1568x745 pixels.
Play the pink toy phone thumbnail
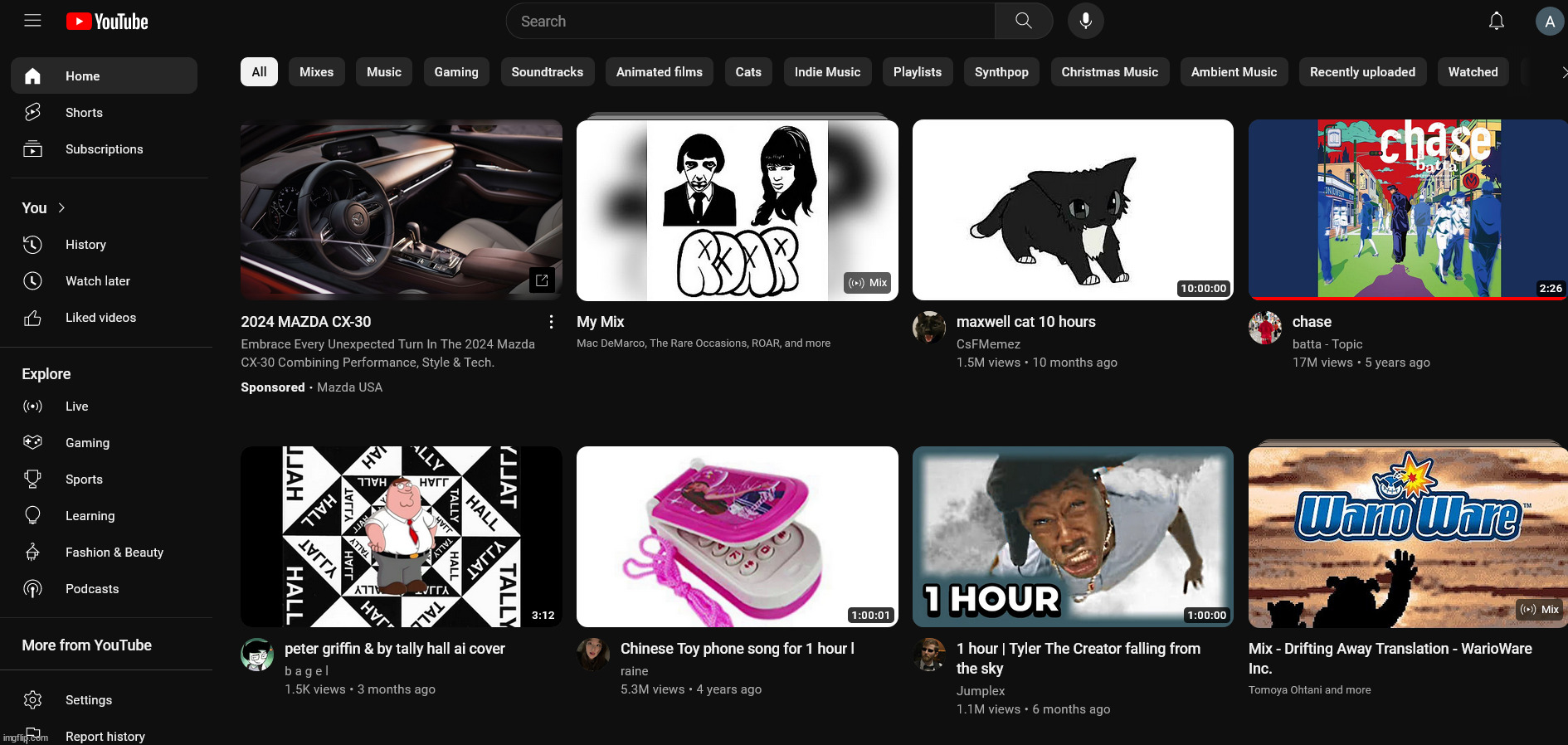738,537
